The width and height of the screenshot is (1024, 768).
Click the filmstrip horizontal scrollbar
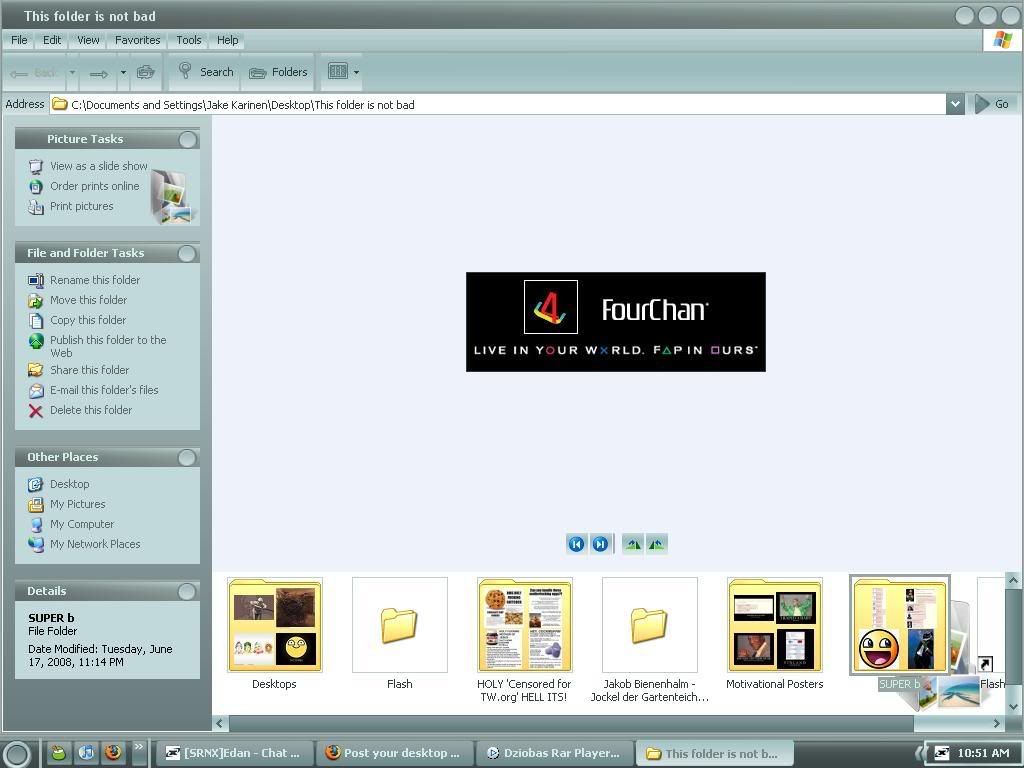click(571, 723)
